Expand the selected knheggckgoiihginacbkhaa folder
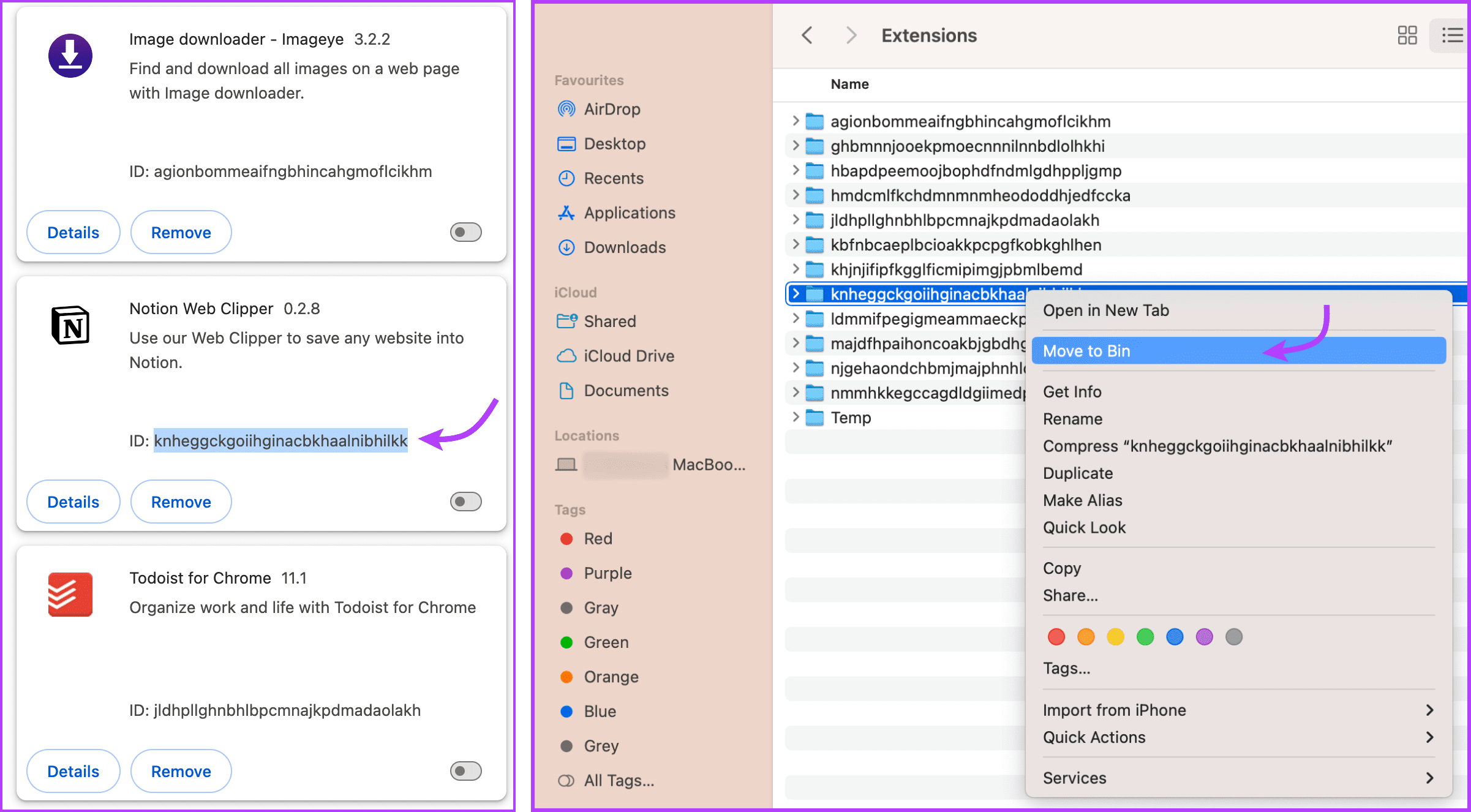 coord(797,294)
